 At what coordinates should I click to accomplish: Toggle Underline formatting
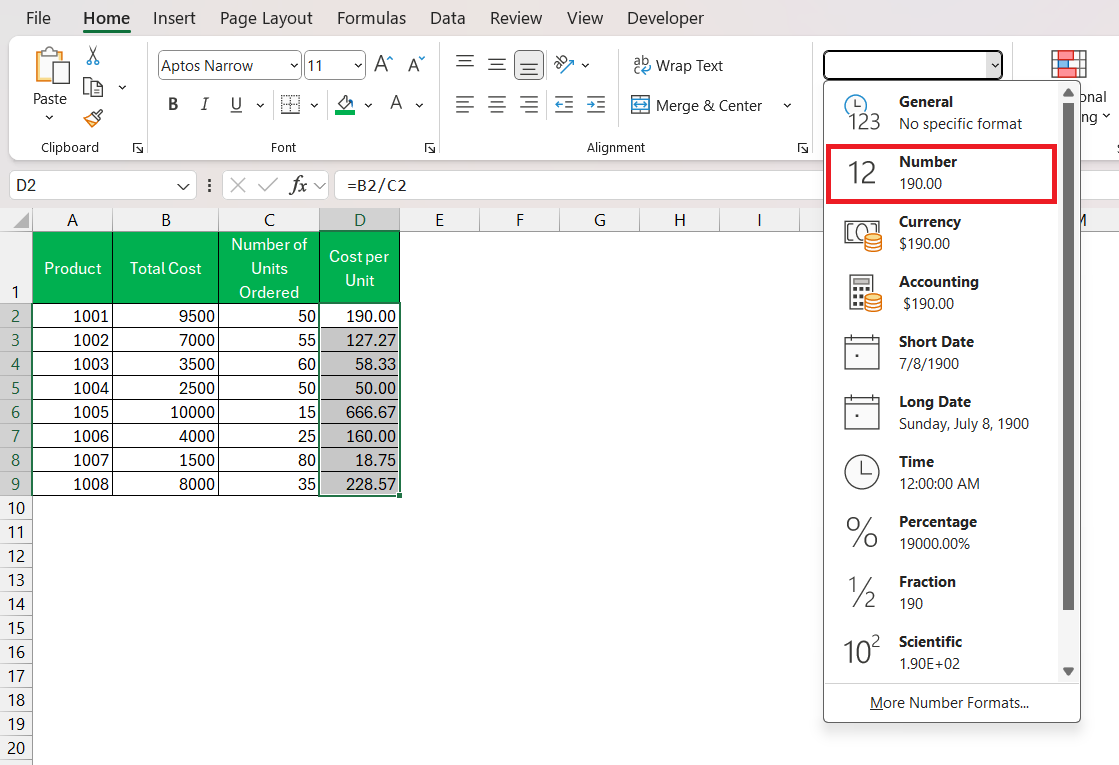[236, 105]
